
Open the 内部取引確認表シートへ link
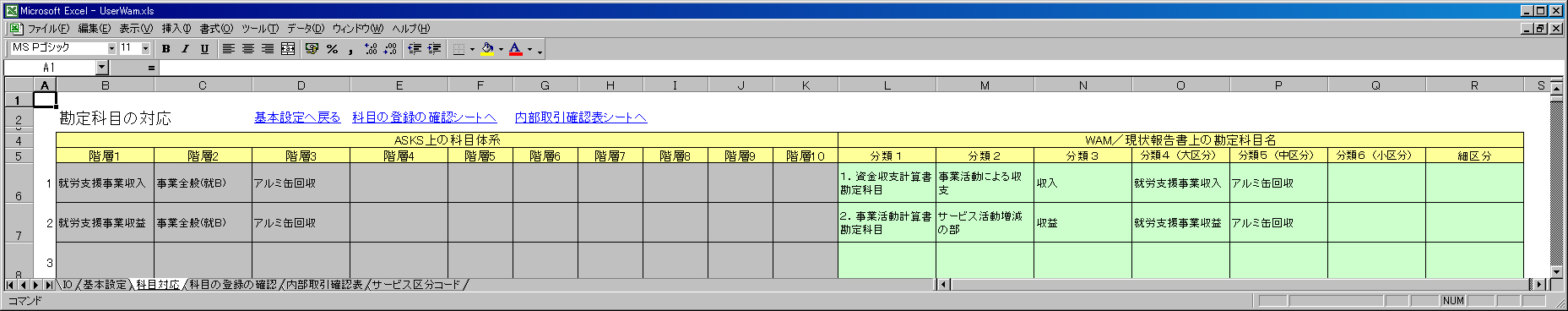(581, 117)
